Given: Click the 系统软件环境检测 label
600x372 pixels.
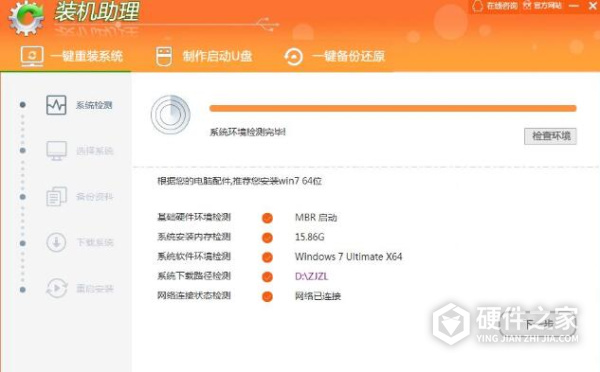Looking at the screenshot, I should tap(194, 256).
